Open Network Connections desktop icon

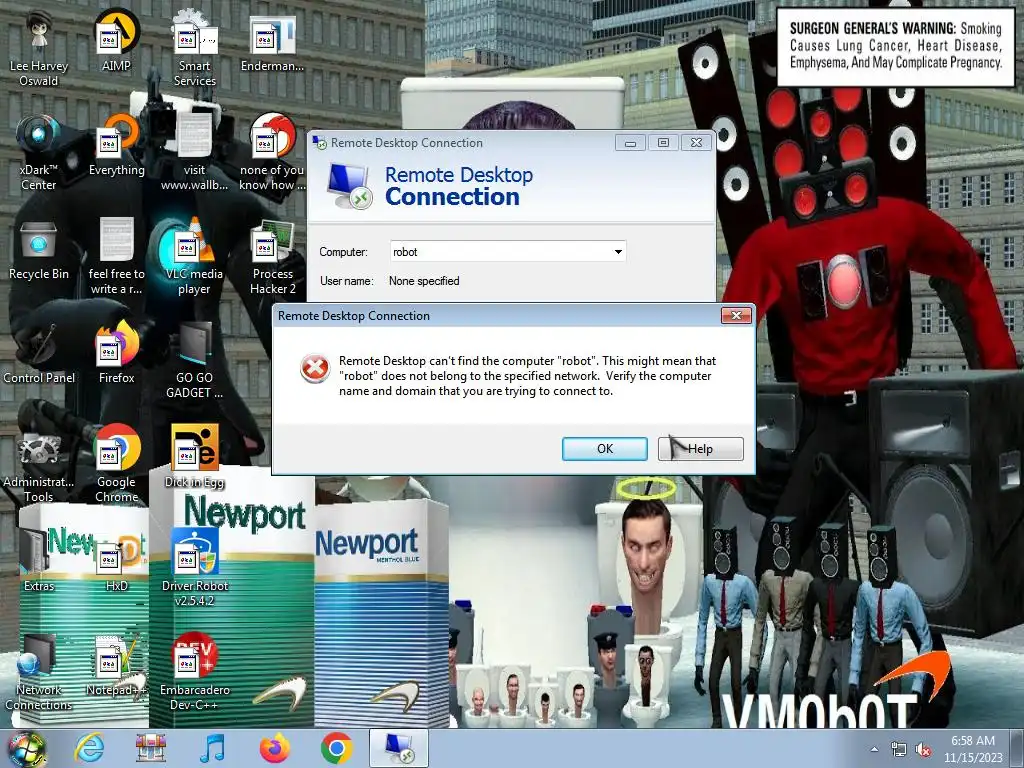[x=39, y=671]
